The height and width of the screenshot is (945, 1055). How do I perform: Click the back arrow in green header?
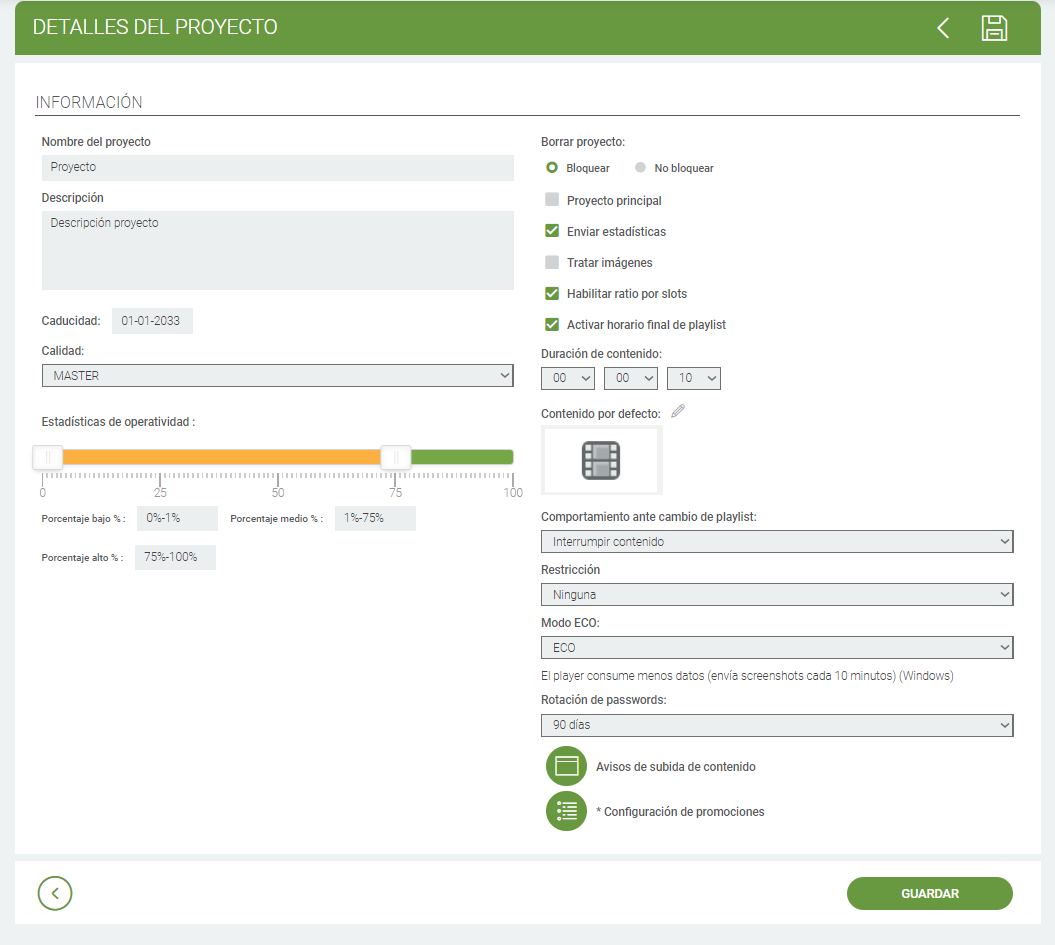pyautogui.click(x=943, y=28)
